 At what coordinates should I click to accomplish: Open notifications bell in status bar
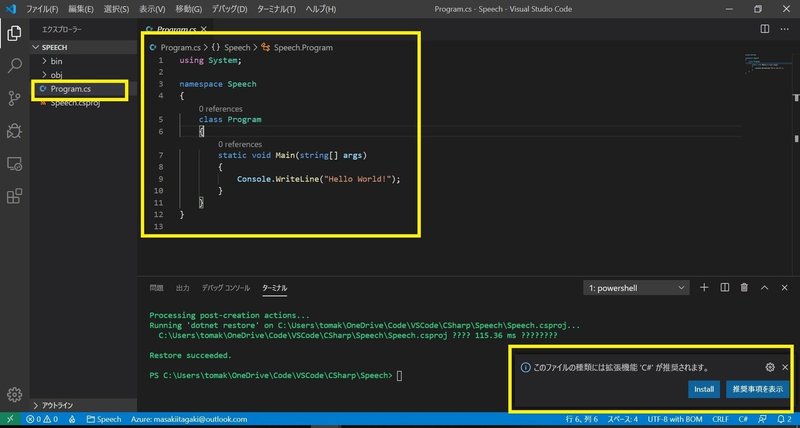(785, 419)
